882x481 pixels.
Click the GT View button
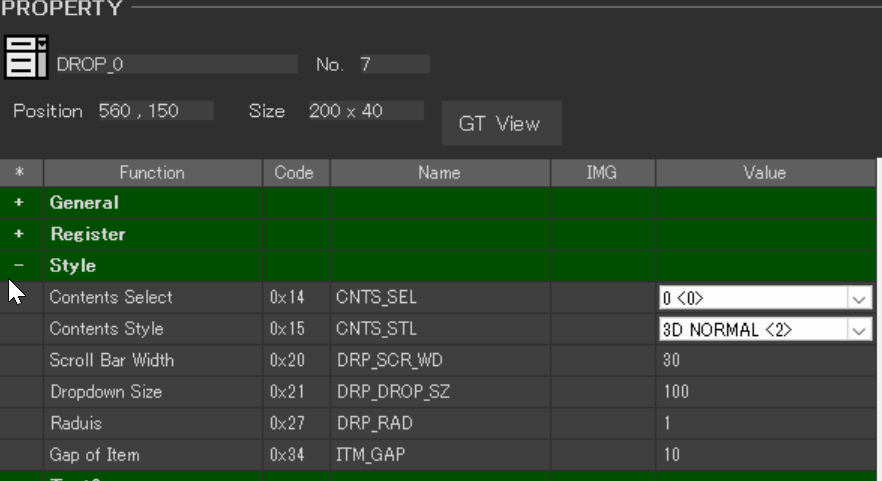(x=500, y=124)
